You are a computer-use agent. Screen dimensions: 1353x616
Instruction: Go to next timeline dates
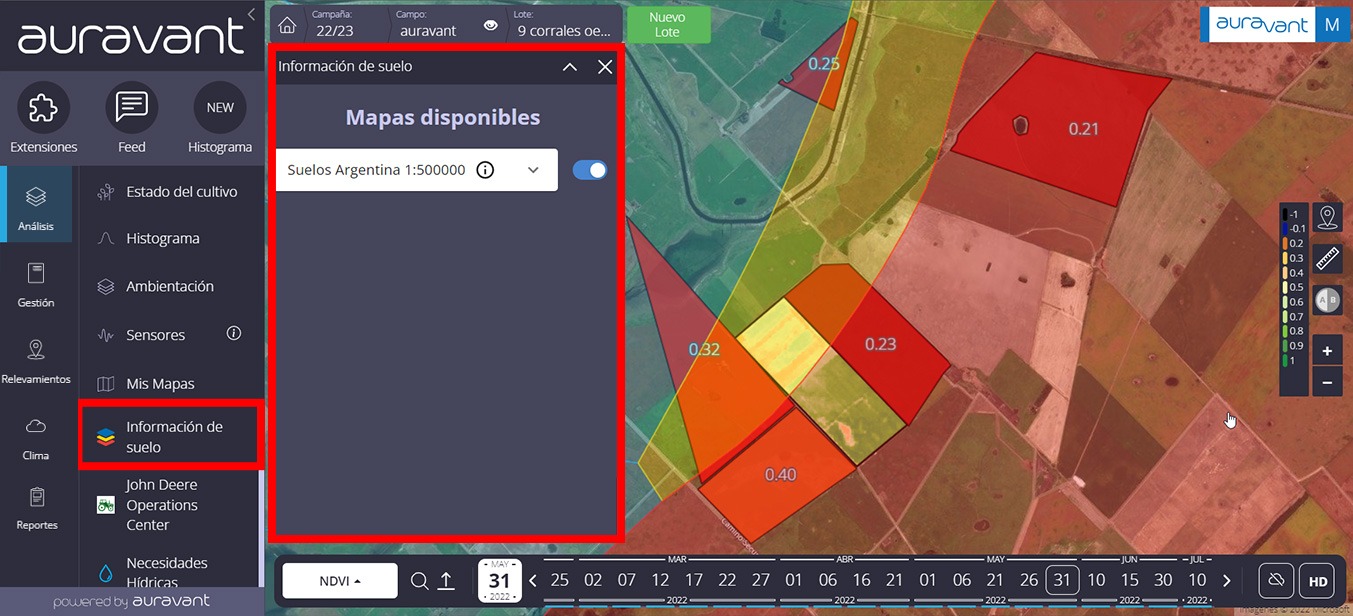(1227, 581)
